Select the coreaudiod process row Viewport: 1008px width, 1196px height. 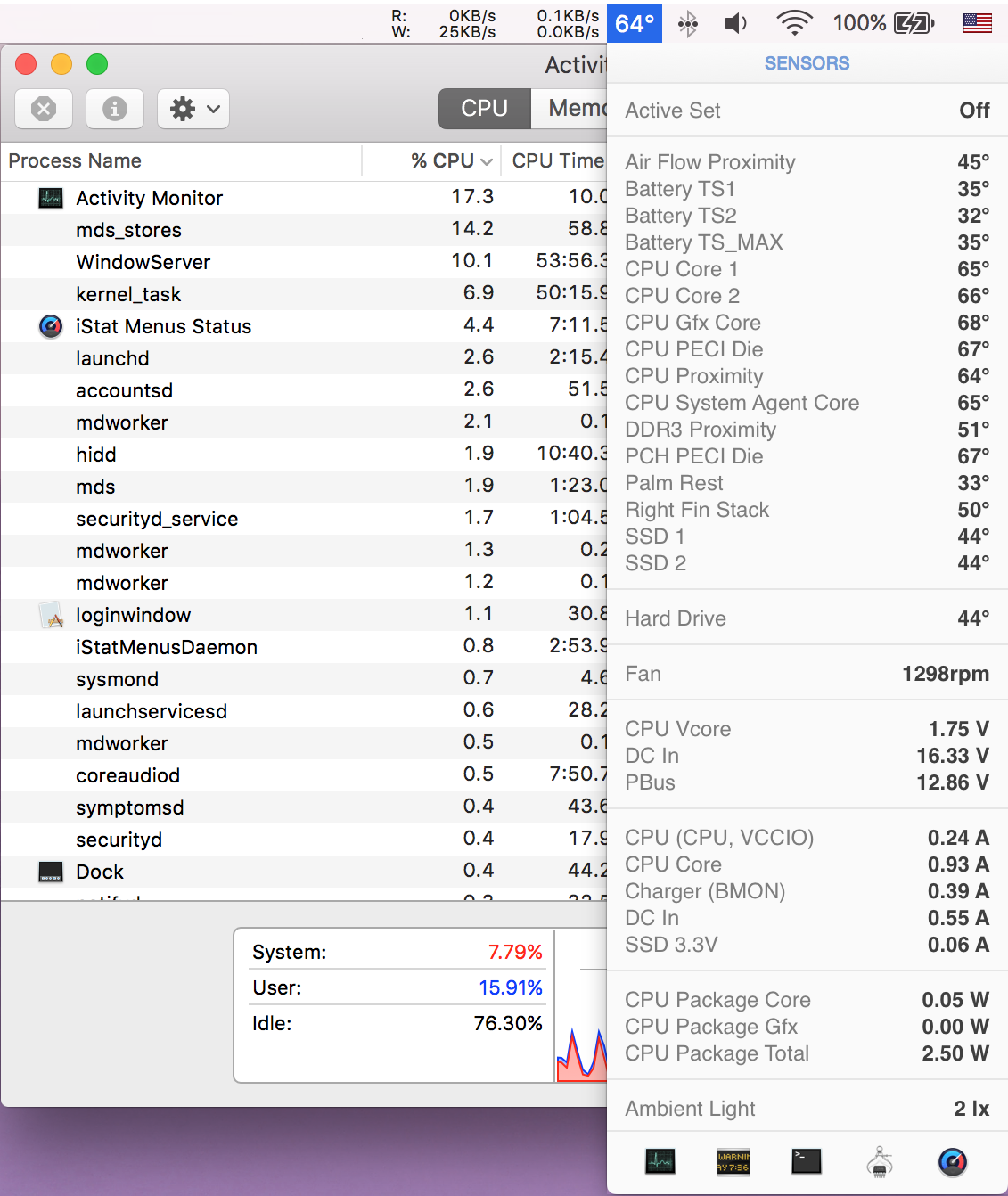[x=304, y=775]
